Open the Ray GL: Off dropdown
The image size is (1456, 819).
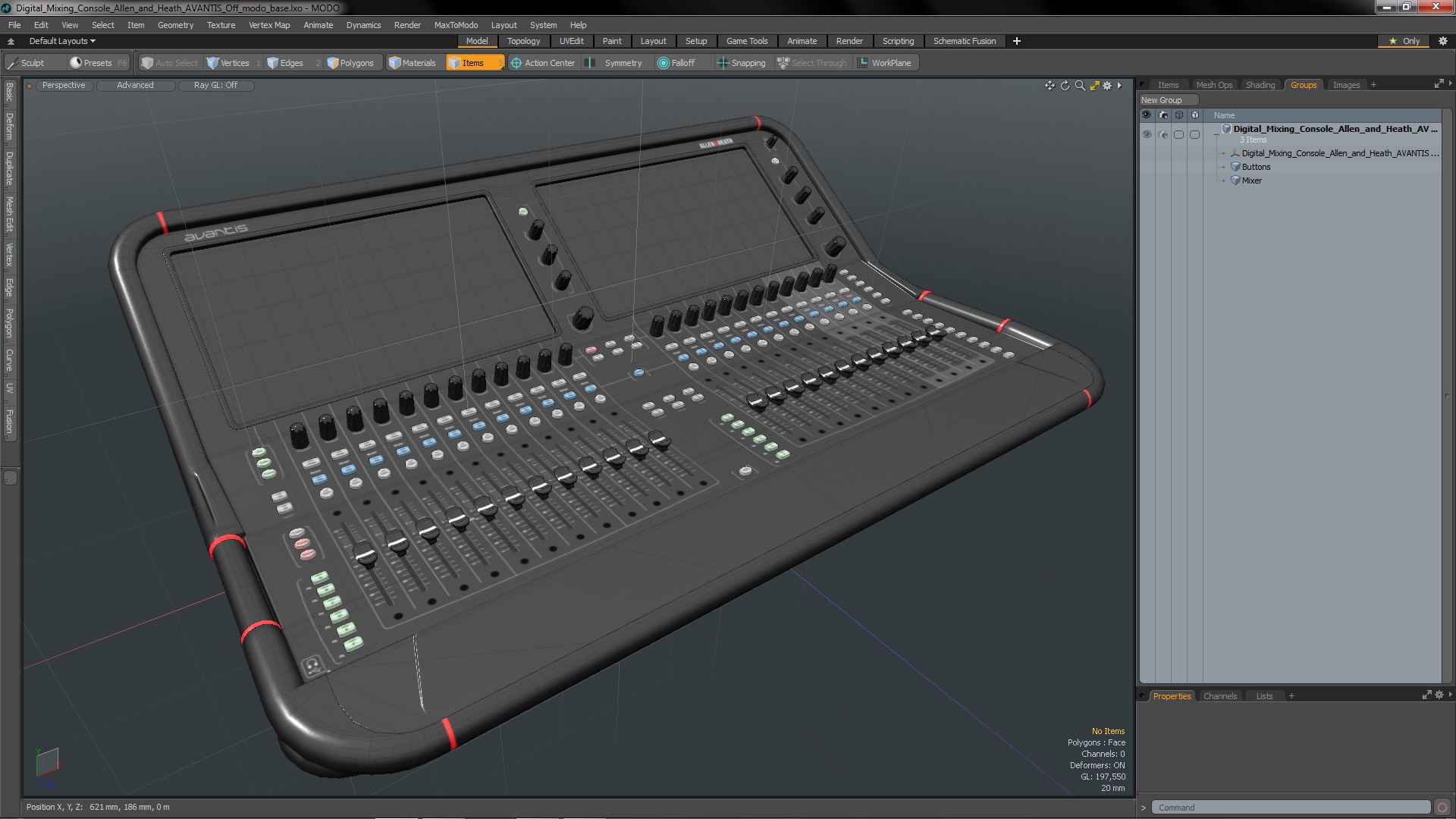215,86
